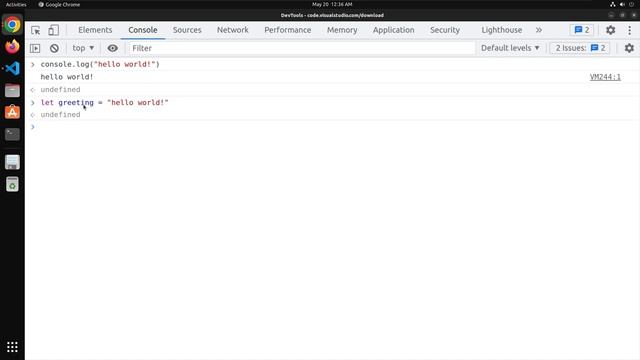Clear the console
Screen dimensions: 640x360
click(x=54, y=48)
